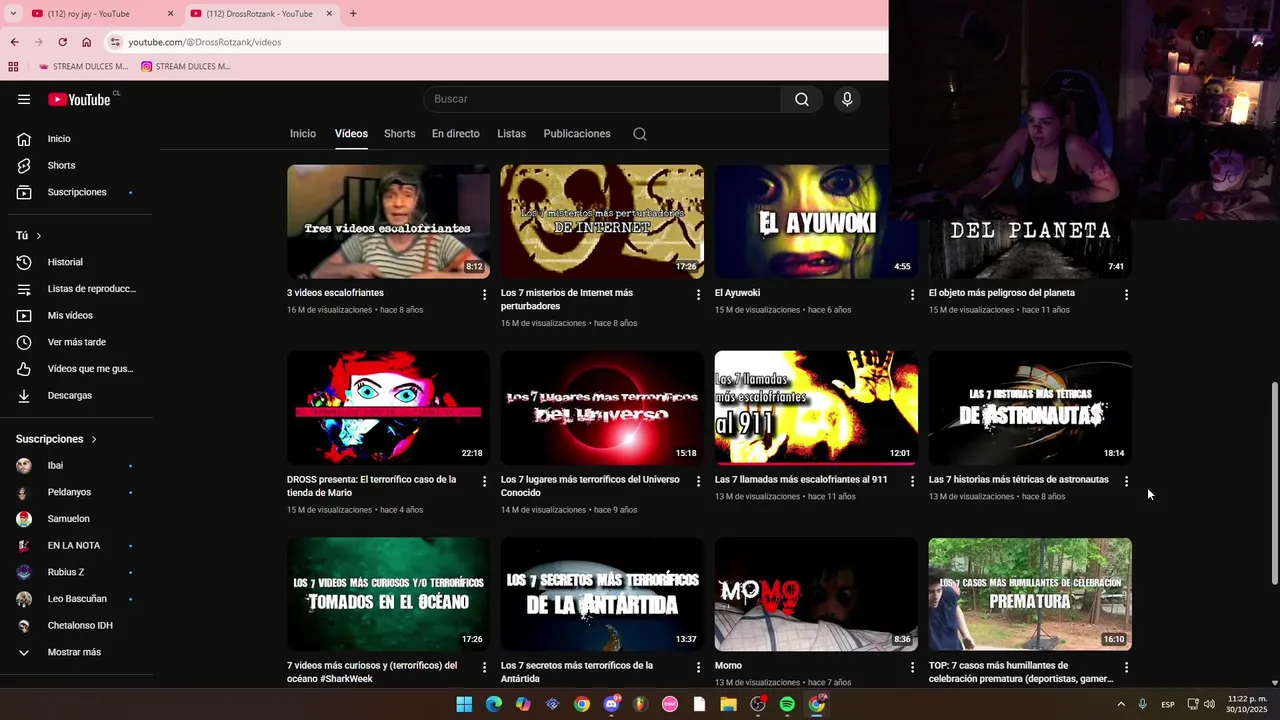Open new browser tab with plus button

click(x=353, y=13)
